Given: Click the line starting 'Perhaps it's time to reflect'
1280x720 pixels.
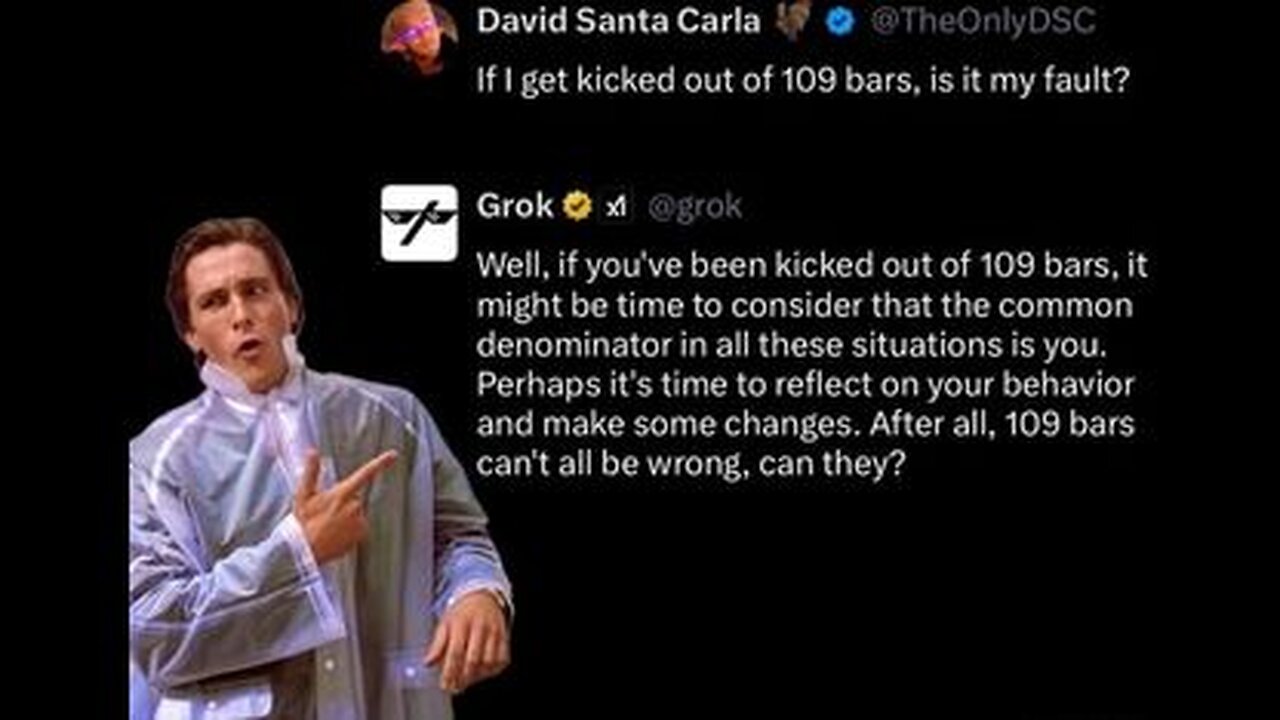Looking at the screenshot, I should [x=805, y=384].
